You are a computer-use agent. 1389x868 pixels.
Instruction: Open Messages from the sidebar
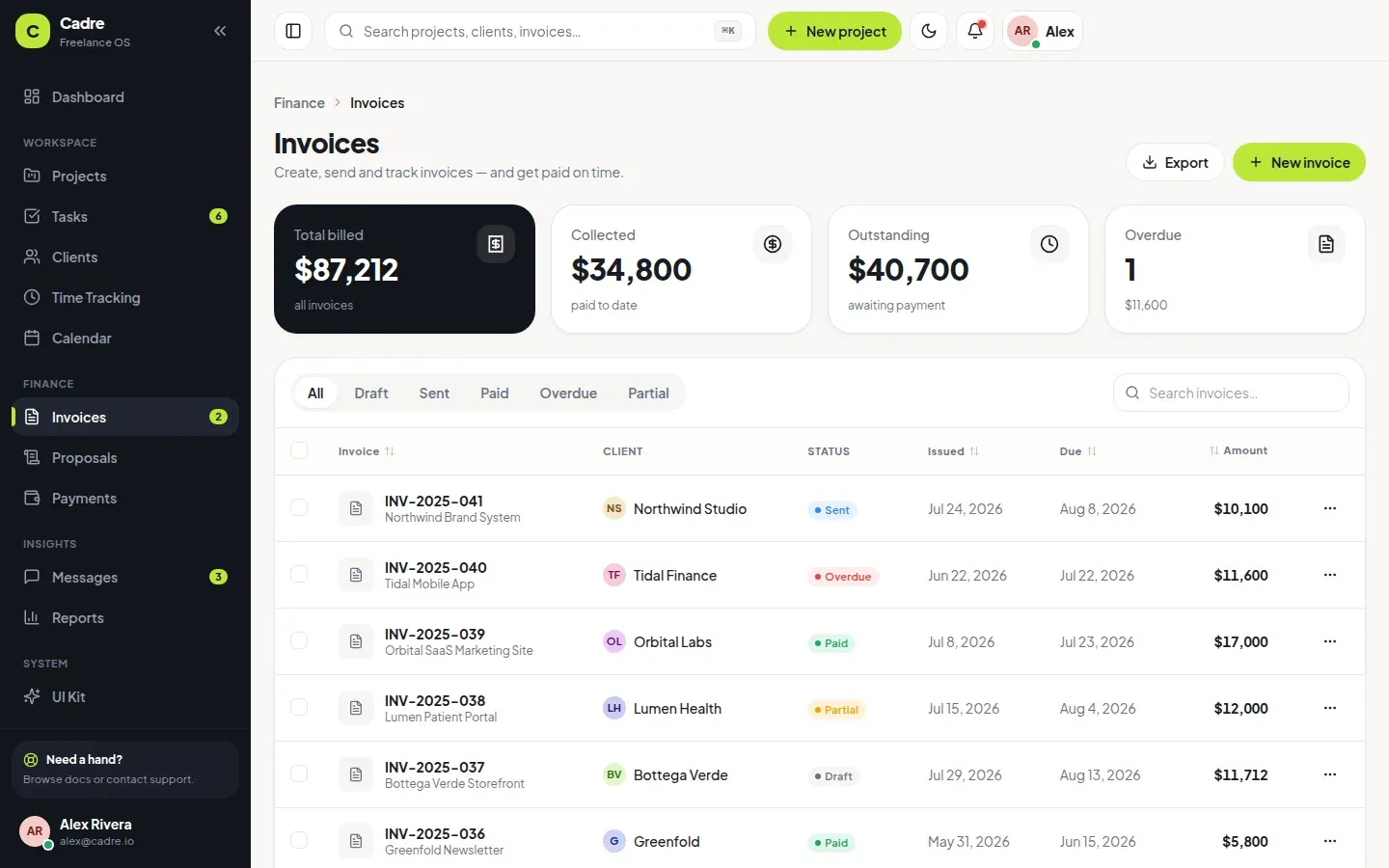point(125,577)
